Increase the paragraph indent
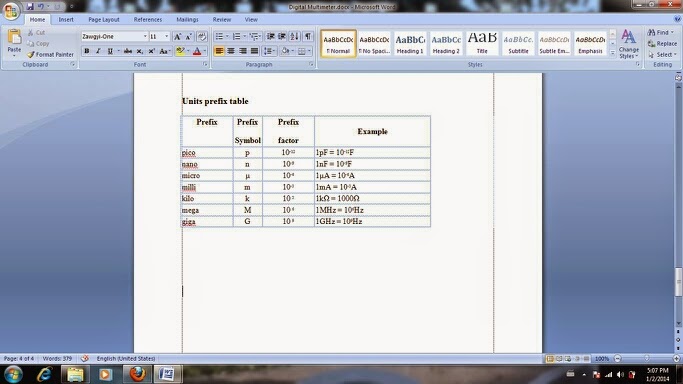 coord(282,37)
